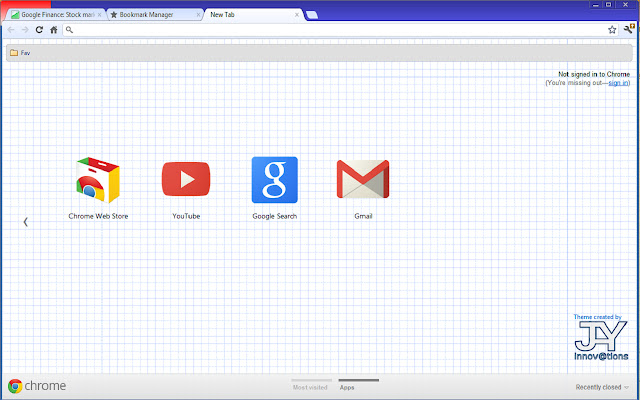This screenshot has width=640, height=400.
Task: Maximize the Chrome window
Action: click(609, 4)
